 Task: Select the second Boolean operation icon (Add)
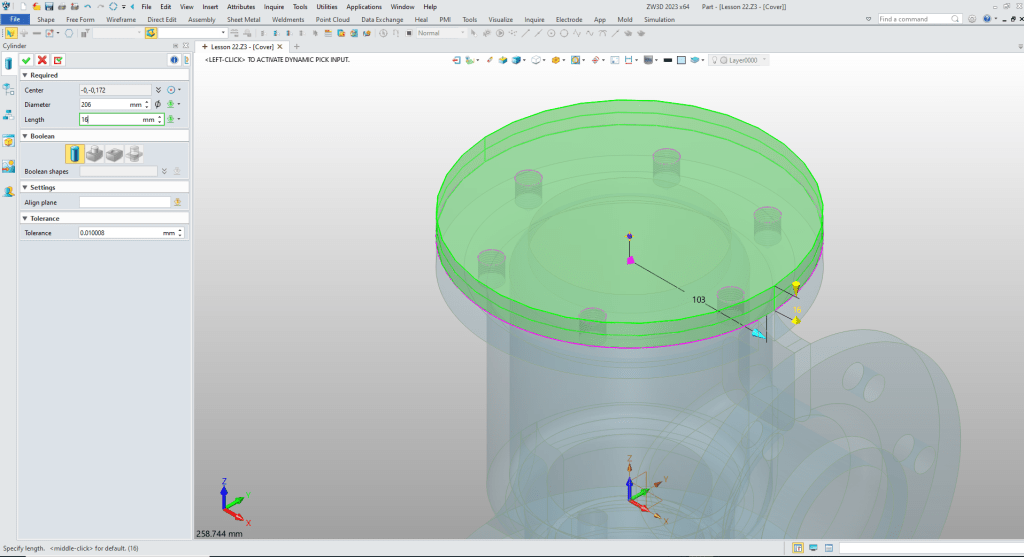coord(94,153)
